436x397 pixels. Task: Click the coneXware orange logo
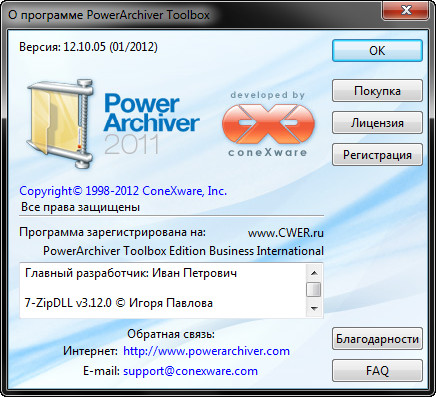pyautogui.click(x=268, y=124)
